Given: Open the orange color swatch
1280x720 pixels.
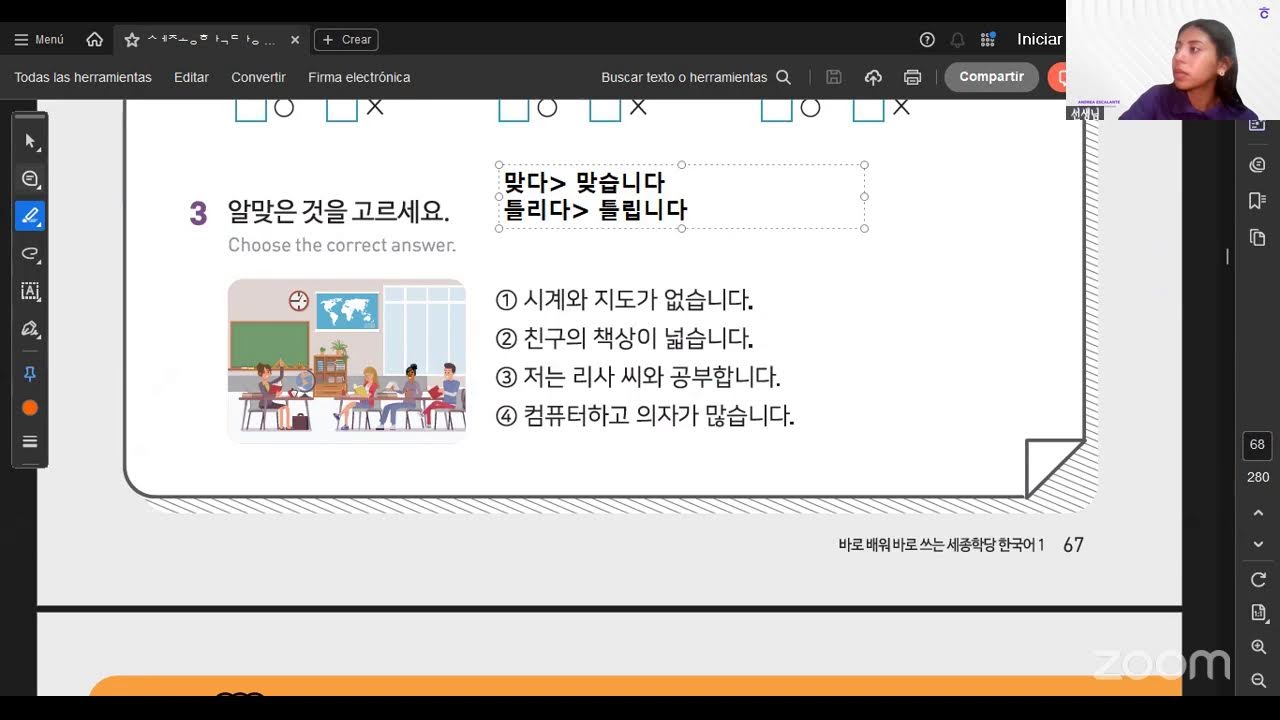Looking at the screenshot, I should point(30,408).
